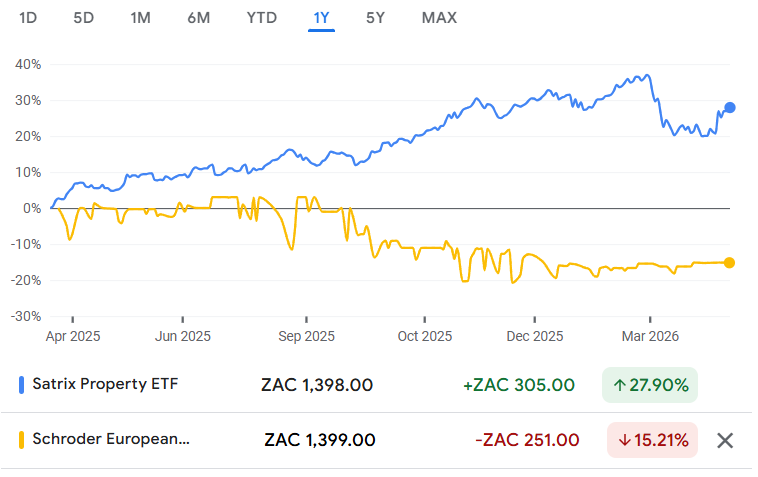
Task: Show the 1M chart range
Action: tap(141, 18)
